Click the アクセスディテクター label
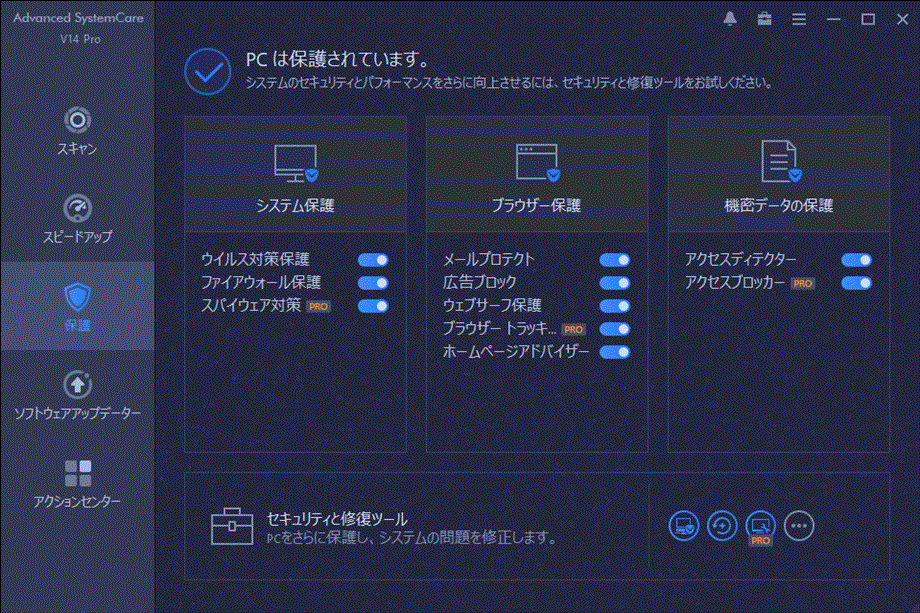The height and width of the screenshot is (613, 920). [741, 259]
